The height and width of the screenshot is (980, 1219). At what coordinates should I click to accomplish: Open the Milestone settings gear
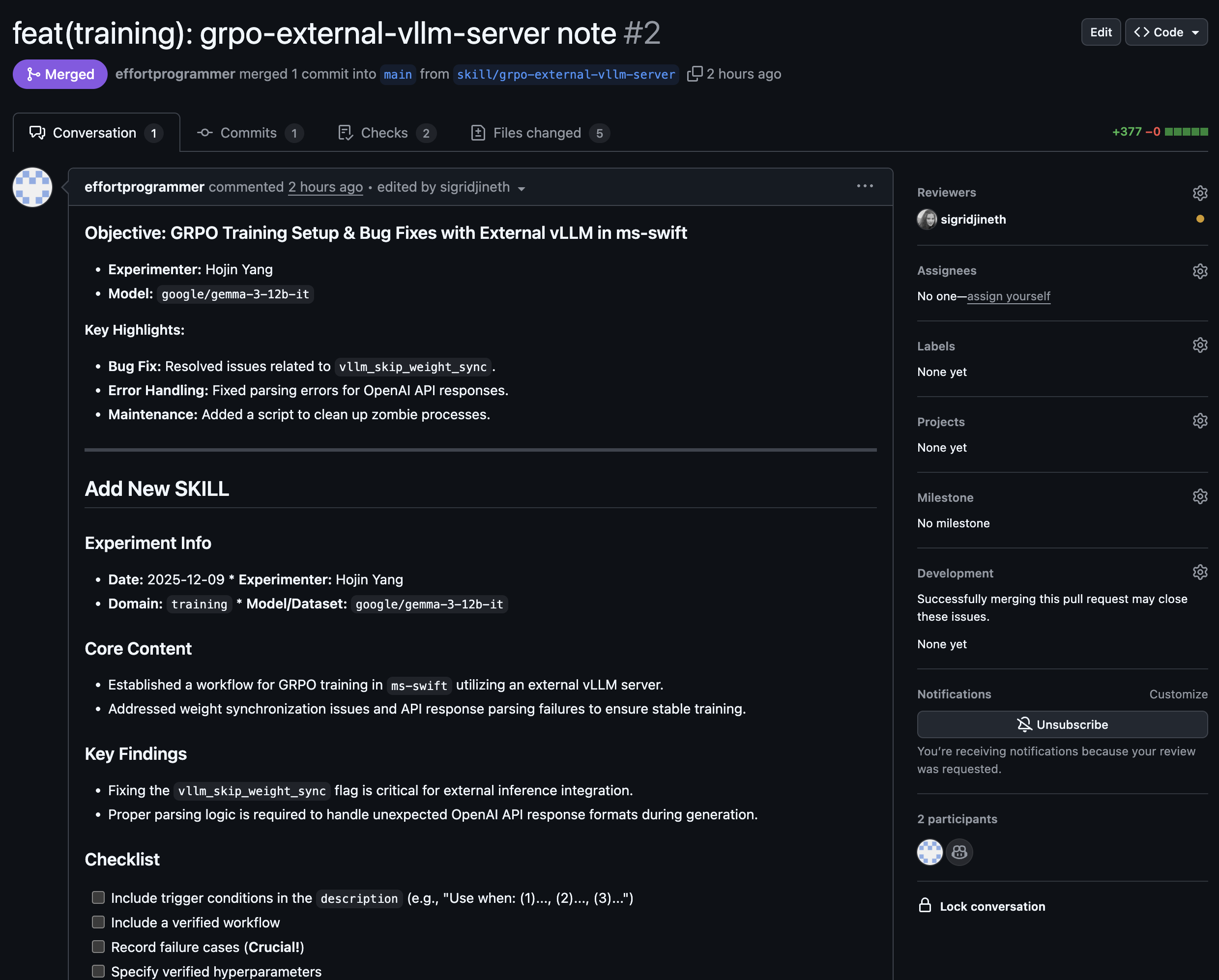(x=1200, y=497)
